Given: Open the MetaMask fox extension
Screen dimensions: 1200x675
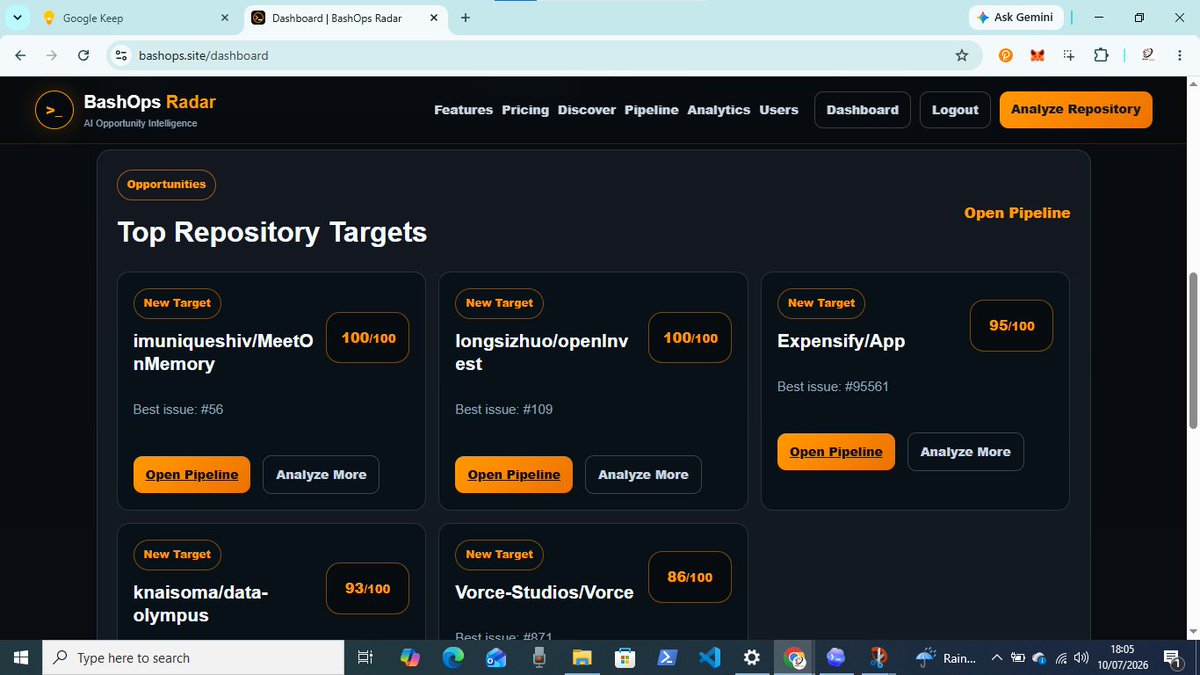Looking at the screenshot, I should coord(1037,55).
